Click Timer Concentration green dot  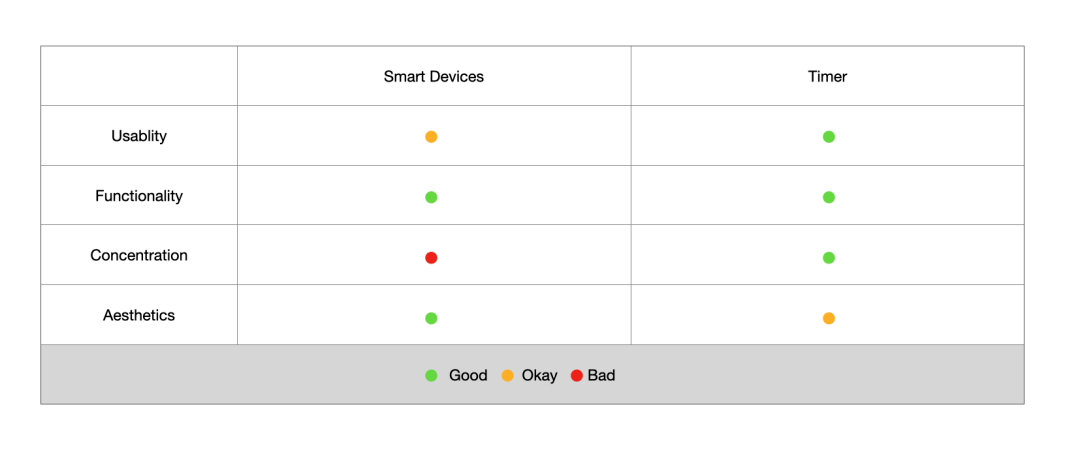(x=829, y=258)
